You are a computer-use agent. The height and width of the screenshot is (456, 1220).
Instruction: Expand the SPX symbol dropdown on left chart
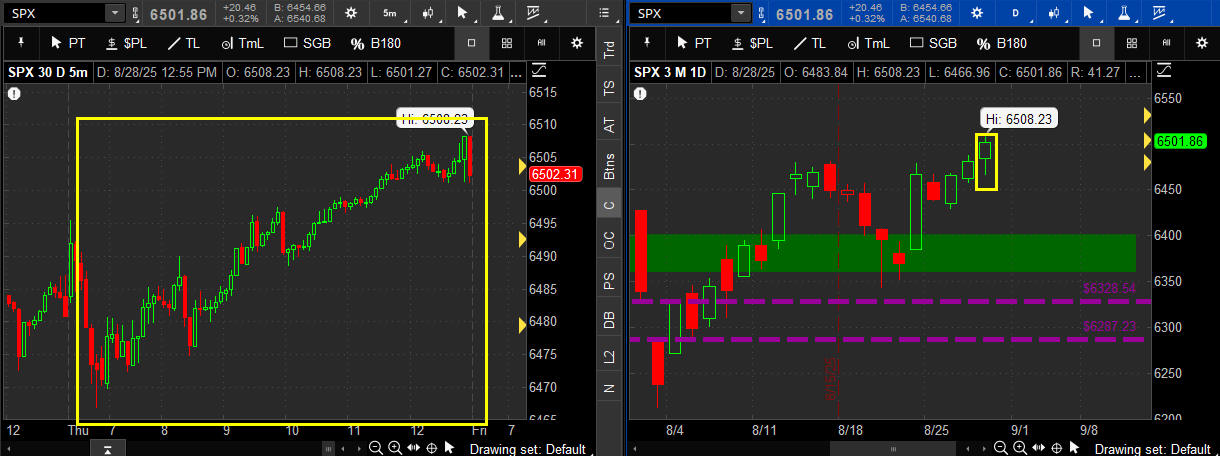tap(114, 13)
